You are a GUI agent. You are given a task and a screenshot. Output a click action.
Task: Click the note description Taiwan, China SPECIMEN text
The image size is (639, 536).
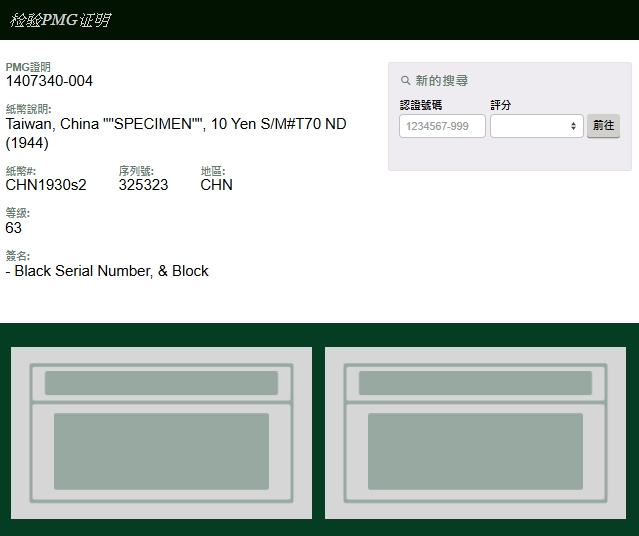176,133
